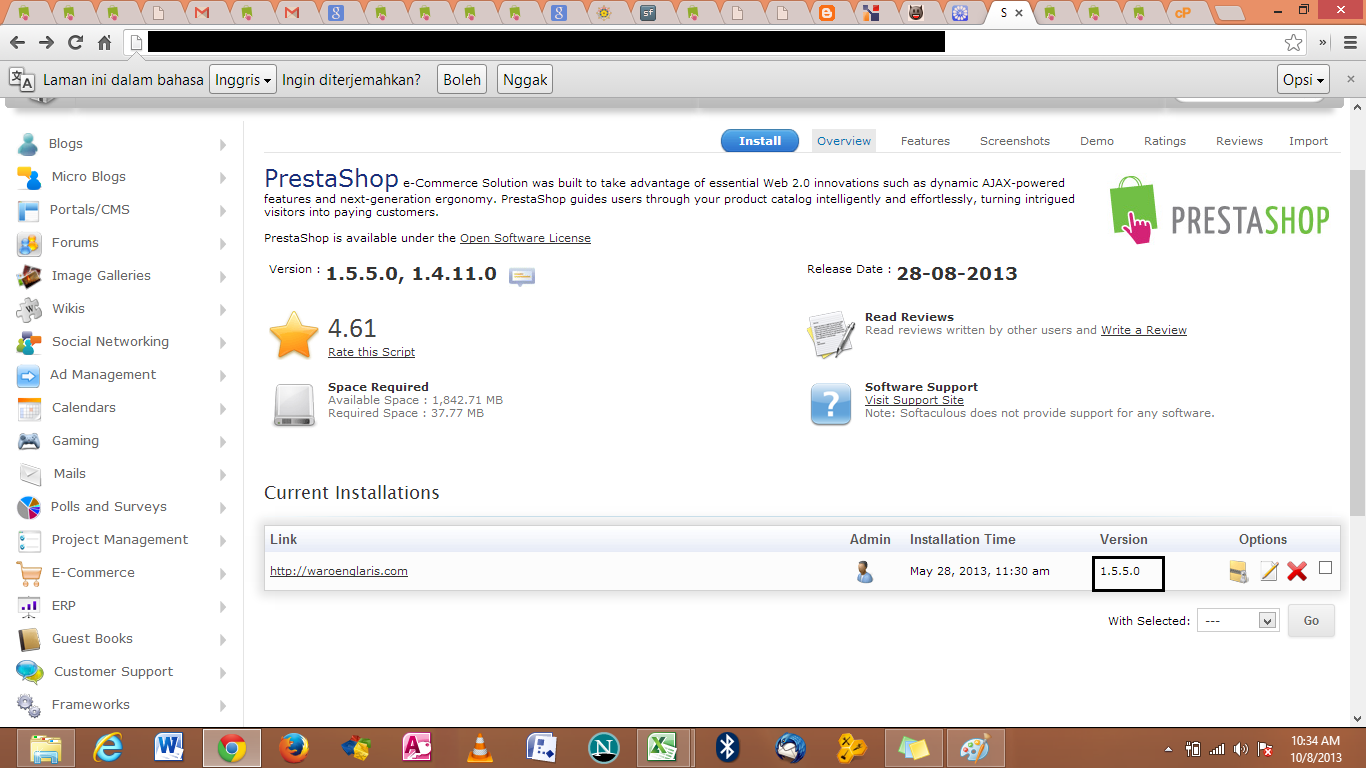
Task: Click the Visit Support Site link
Action: 914,400
